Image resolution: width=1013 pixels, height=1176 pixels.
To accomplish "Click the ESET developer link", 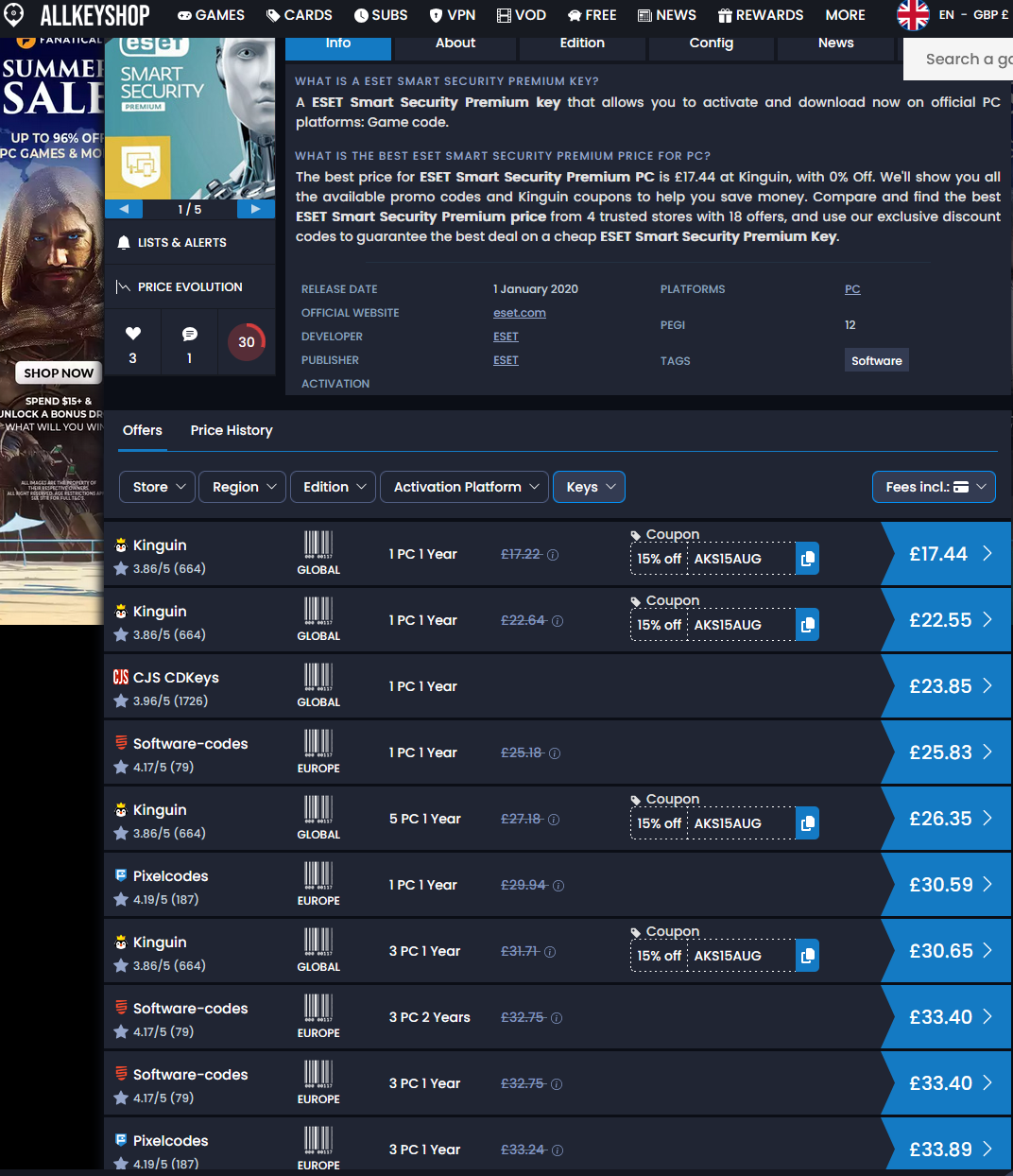I will click(506, 337).
